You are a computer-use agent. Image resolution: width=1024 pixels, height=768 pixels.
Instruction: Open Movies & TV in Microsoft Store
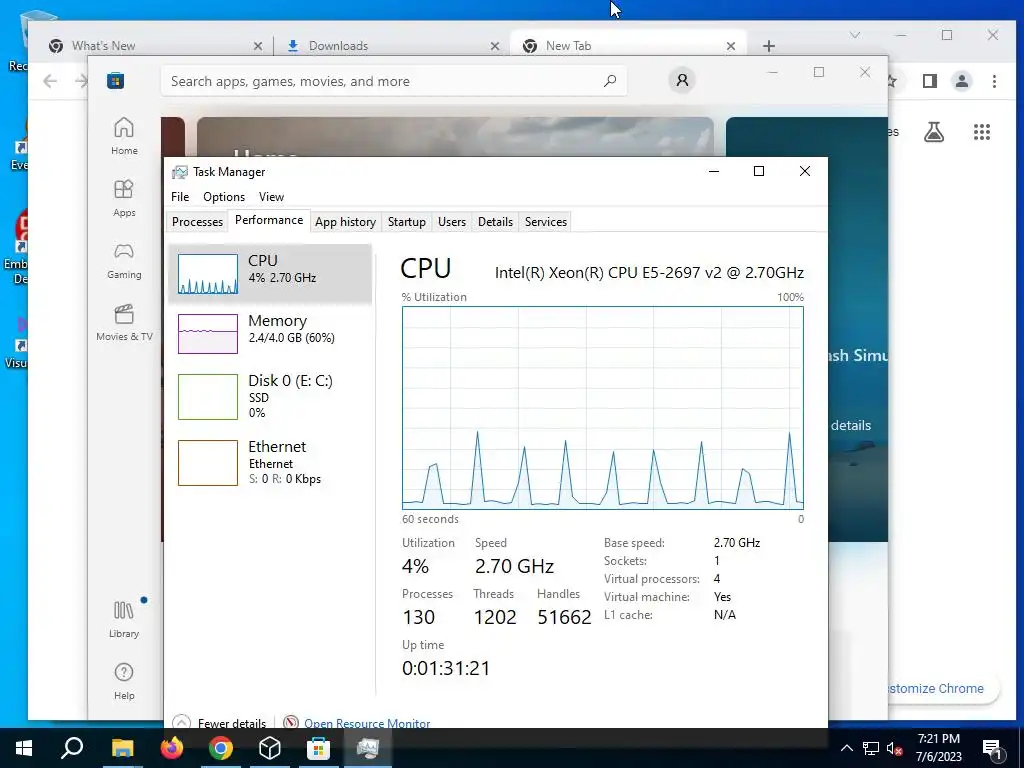(123, 323)
